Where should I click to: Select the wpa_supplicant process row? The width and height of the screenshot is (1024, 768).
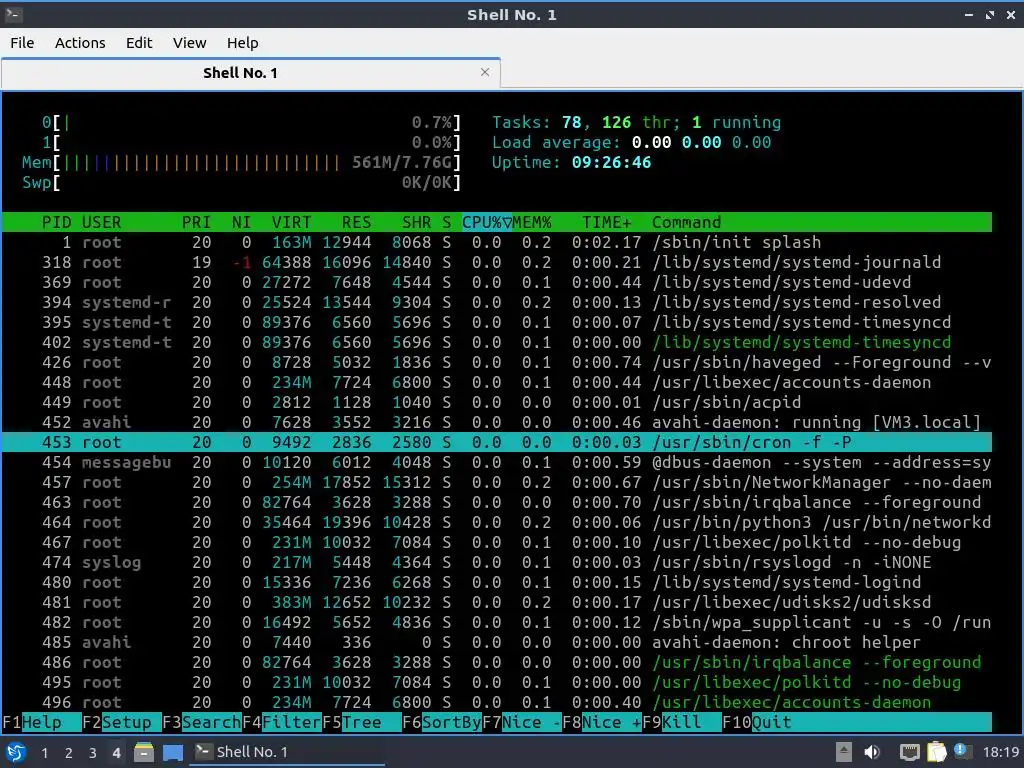(x=496, y=622)
